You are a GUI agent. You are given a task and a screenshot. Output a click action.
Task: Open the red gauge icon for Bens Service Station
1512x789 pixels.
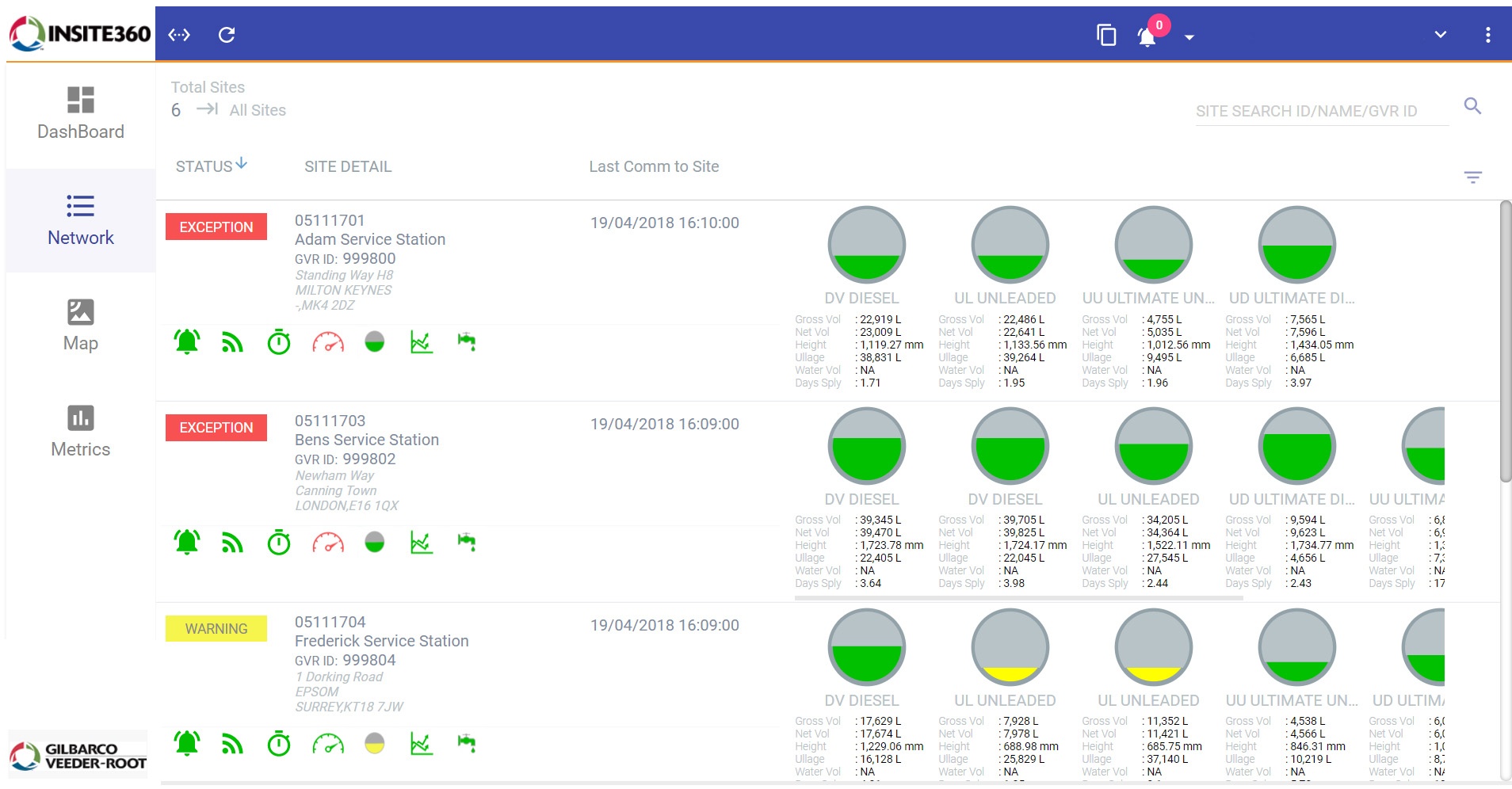pos(328,543)
